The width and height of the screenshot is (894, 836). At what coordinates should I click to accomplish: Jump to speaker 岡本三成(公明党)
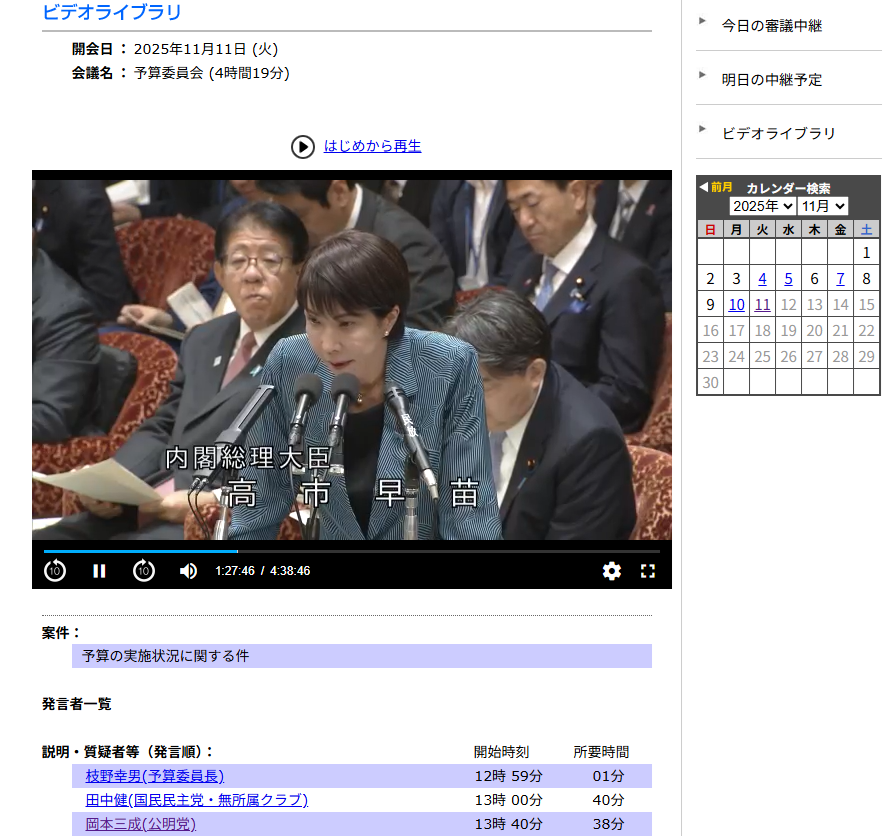click(x=140, y=824)
